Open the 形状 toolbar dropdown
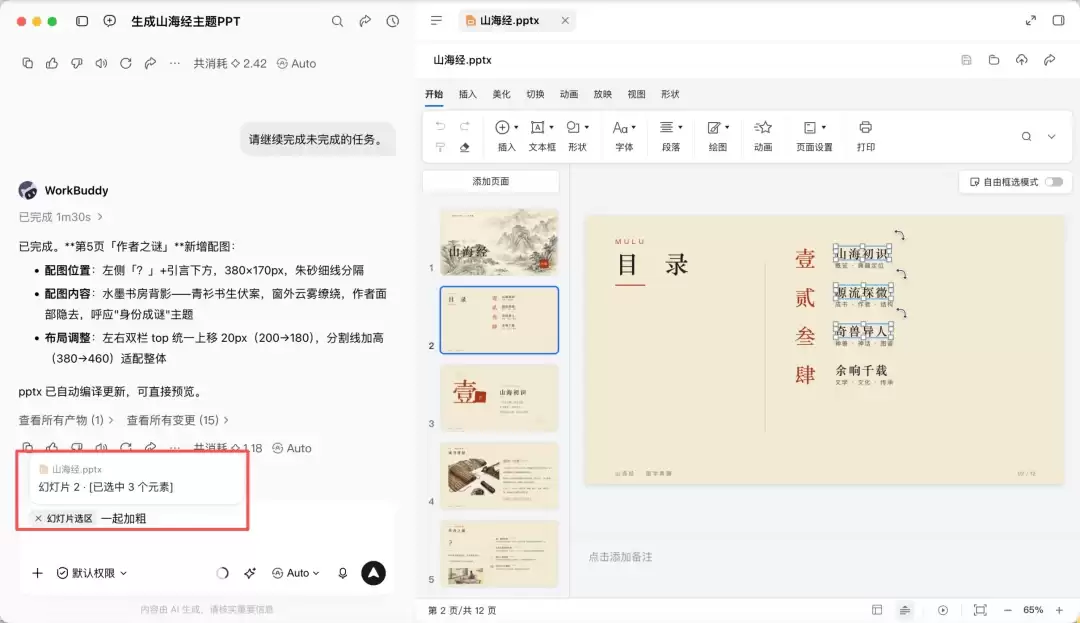The height and width of the screenshot is (623, 1080). 577,136
